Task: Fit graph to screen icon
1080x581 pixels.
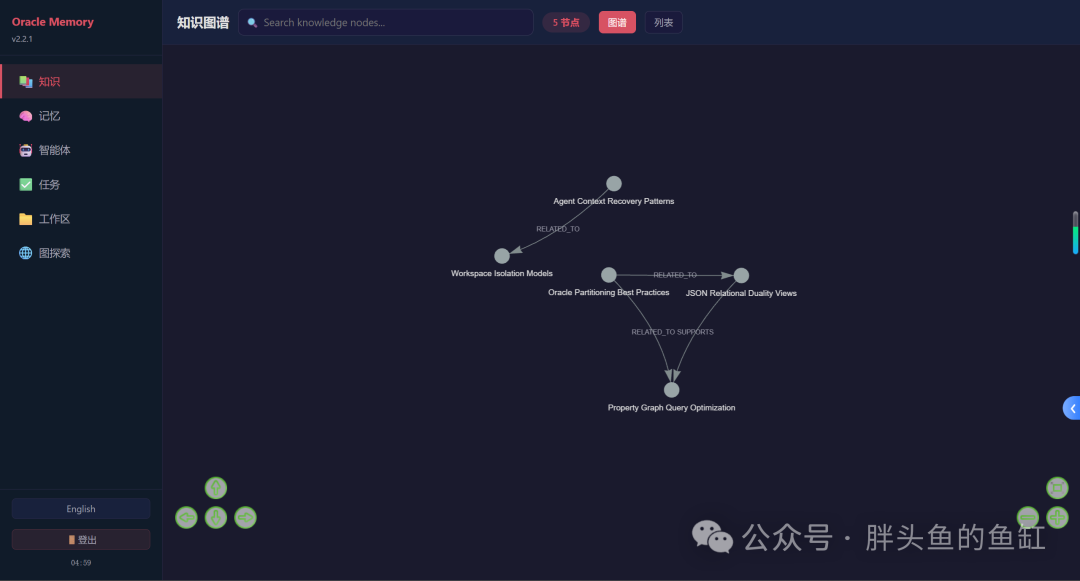Action: (1057, 488)
